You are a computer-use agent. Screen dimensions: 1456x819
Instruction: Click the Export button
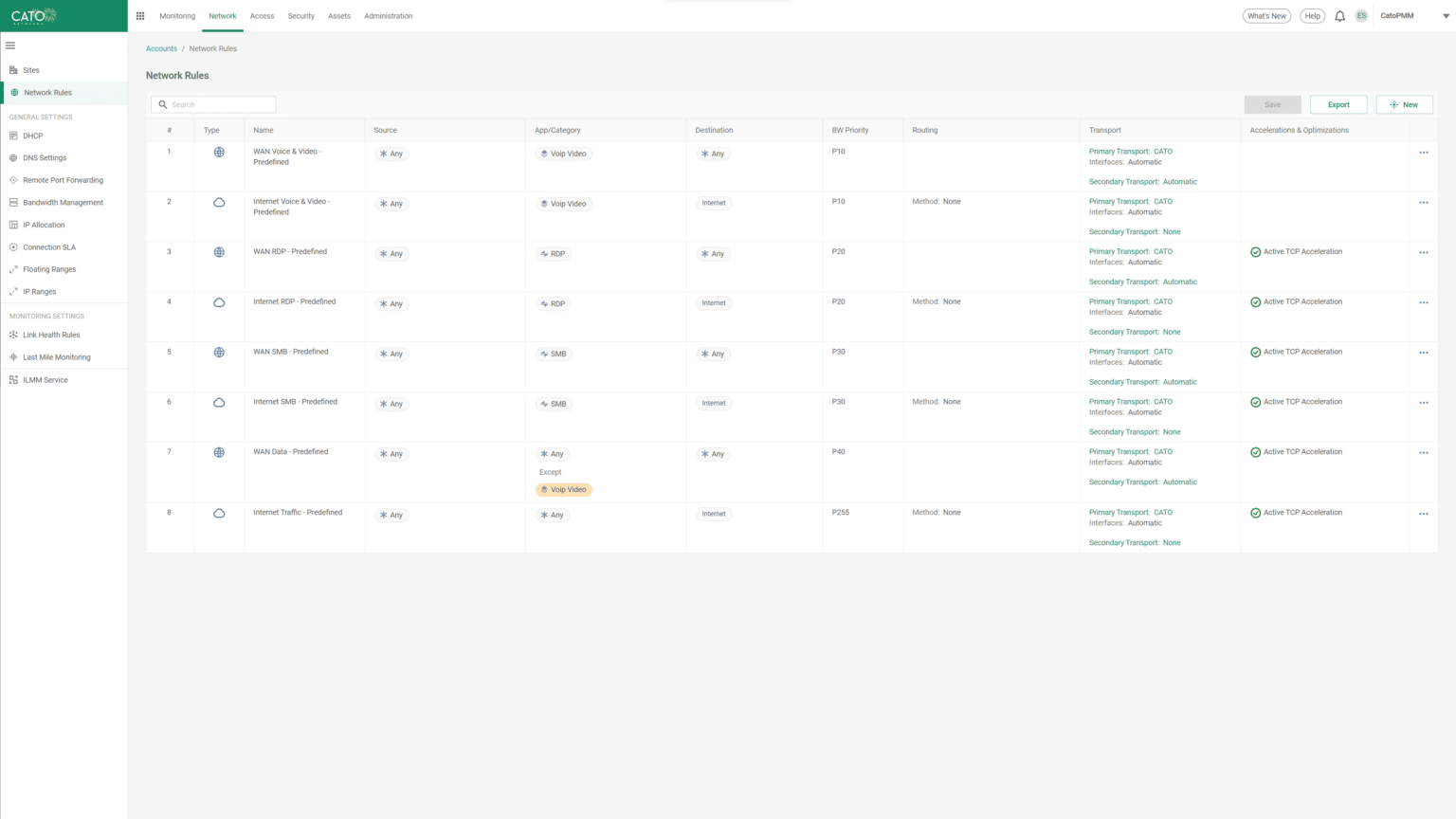(1338, 104)
